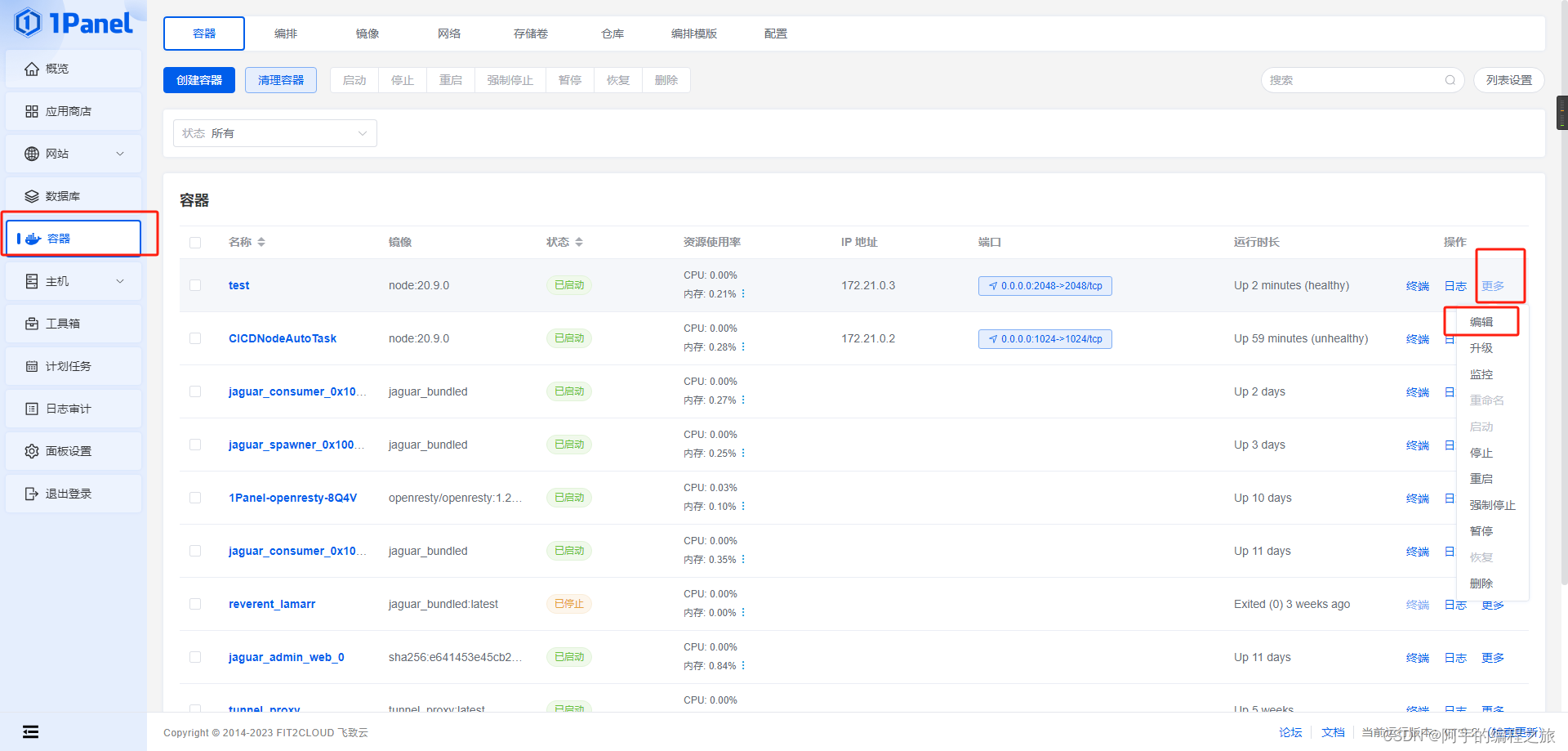Check the CICDNodeAutoTask row checkbox

pyautogui.click(x=195, y=338)
